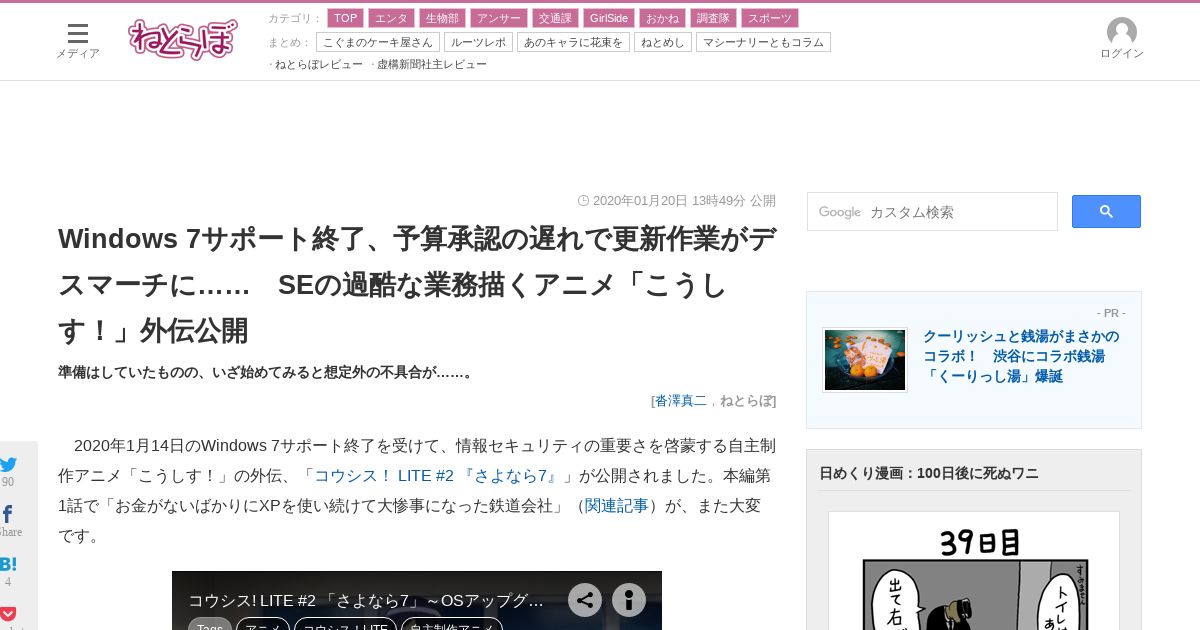The width and height of the screenshot is (1200, 630).
Task: Open マシーナリーとも子 column link
Action: [x=763, y=42]
